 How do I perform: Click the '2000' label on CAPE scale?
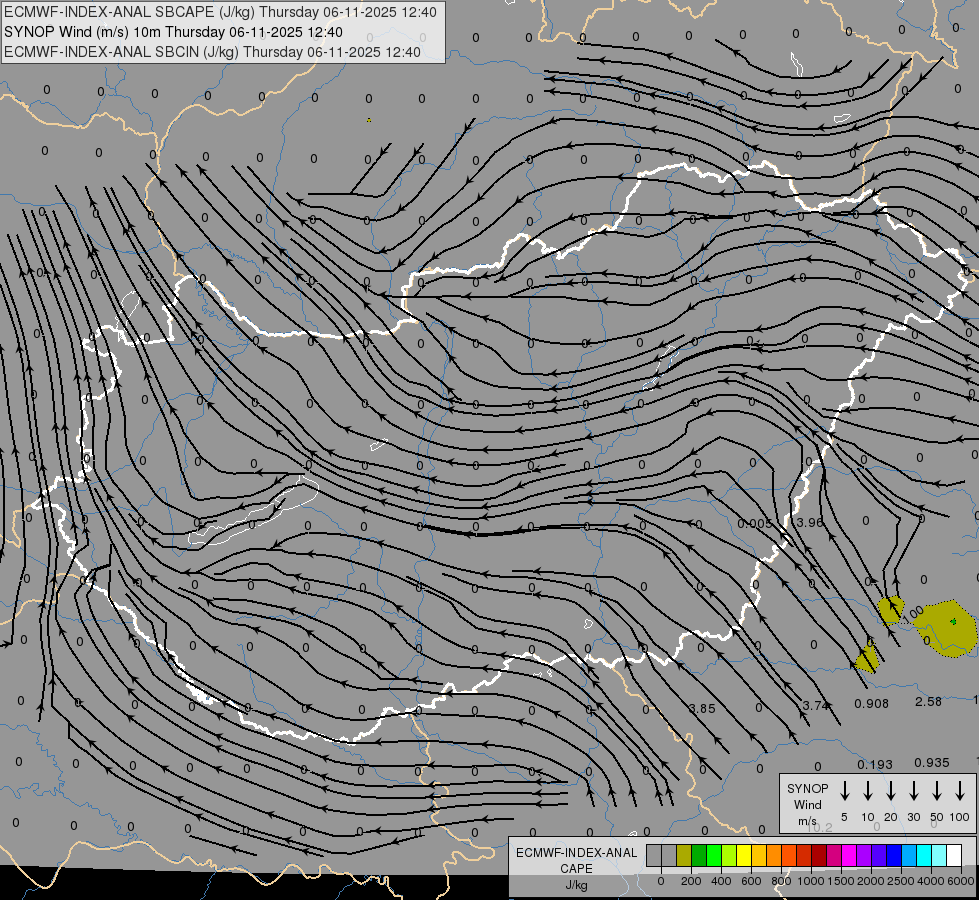click(x=871, y=881)
